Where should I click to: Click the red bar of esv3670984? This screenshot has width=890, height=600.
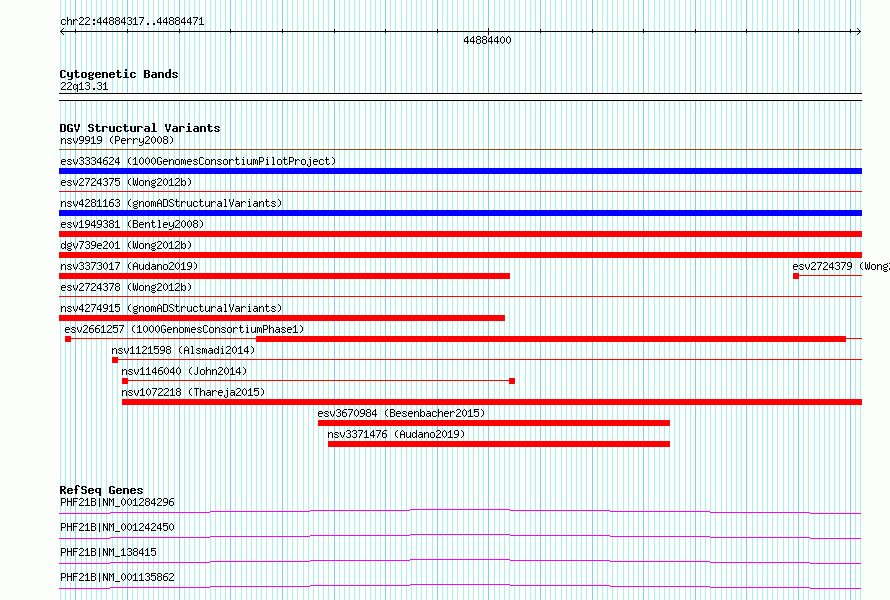tap(494, 423)
